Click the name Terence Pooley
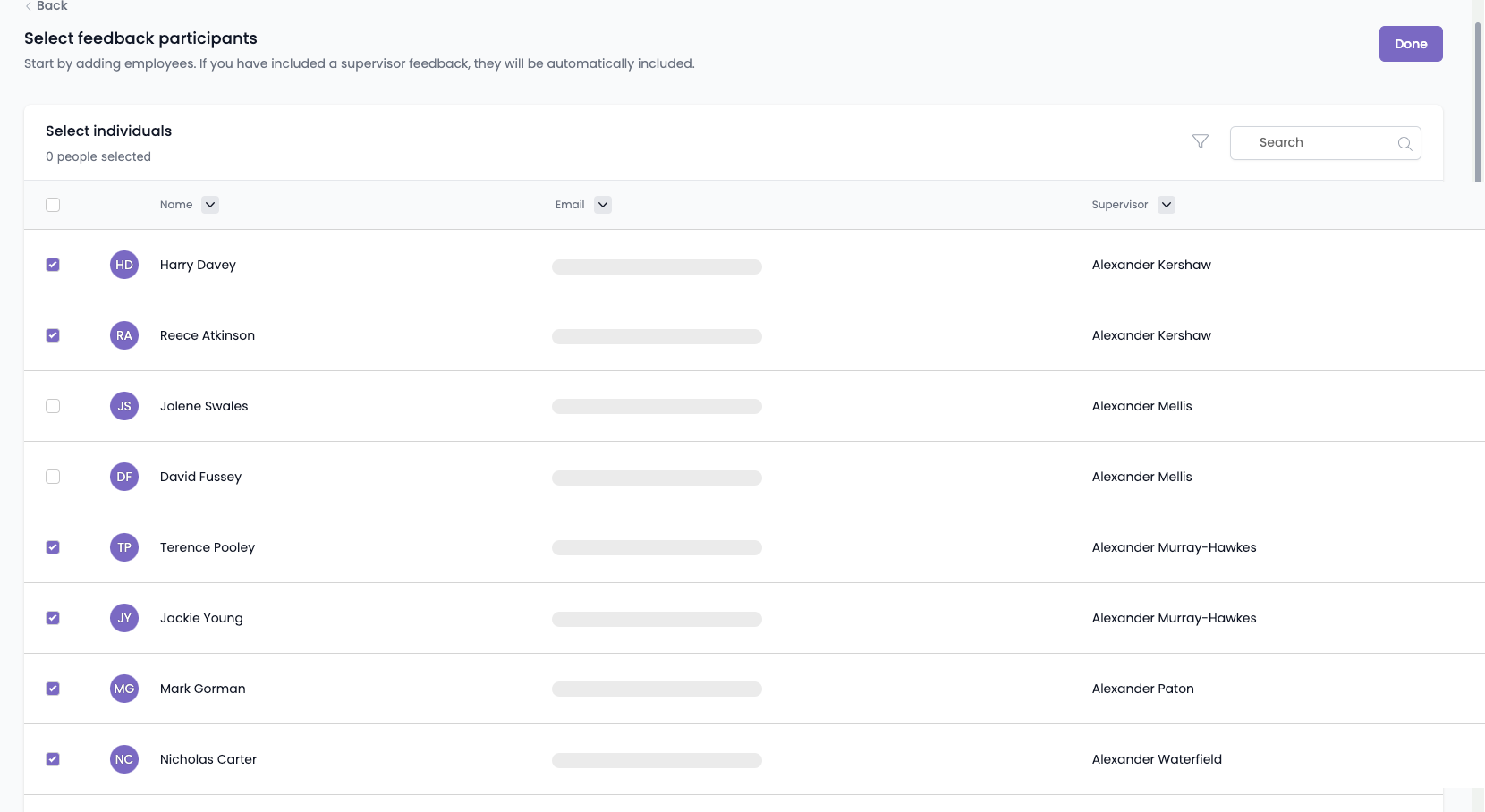The height and width of the screenshot is (812, 1485). [208, 547]
